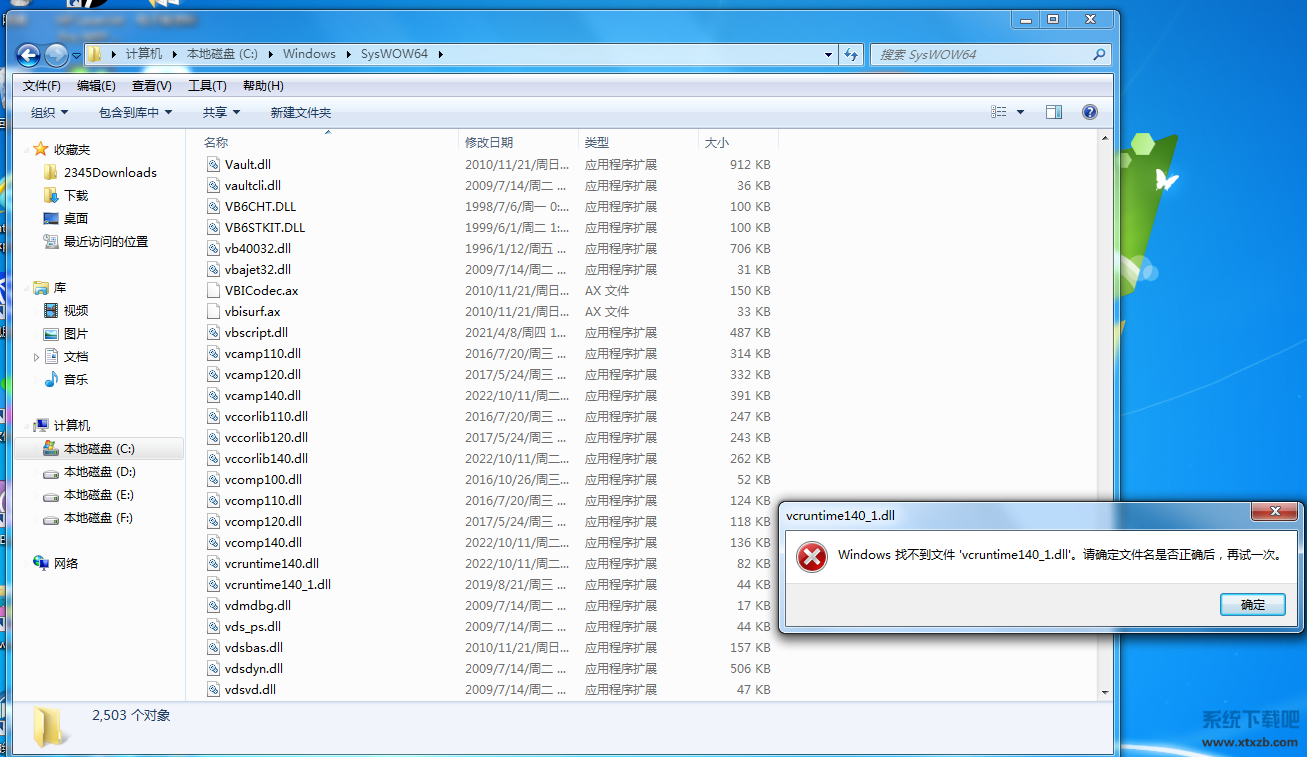This screenshot has width=1307, height=757.
Task: Click the 确定 button in error dialog
Action: click(x=1252, y=604)
